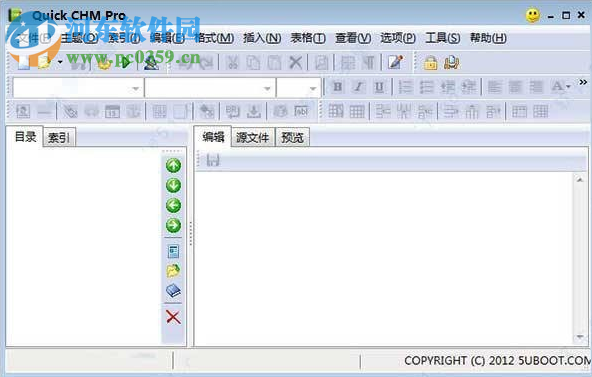Open the font name combo box
This screenshot has height=377, width=592.
(x=210, y=88)
